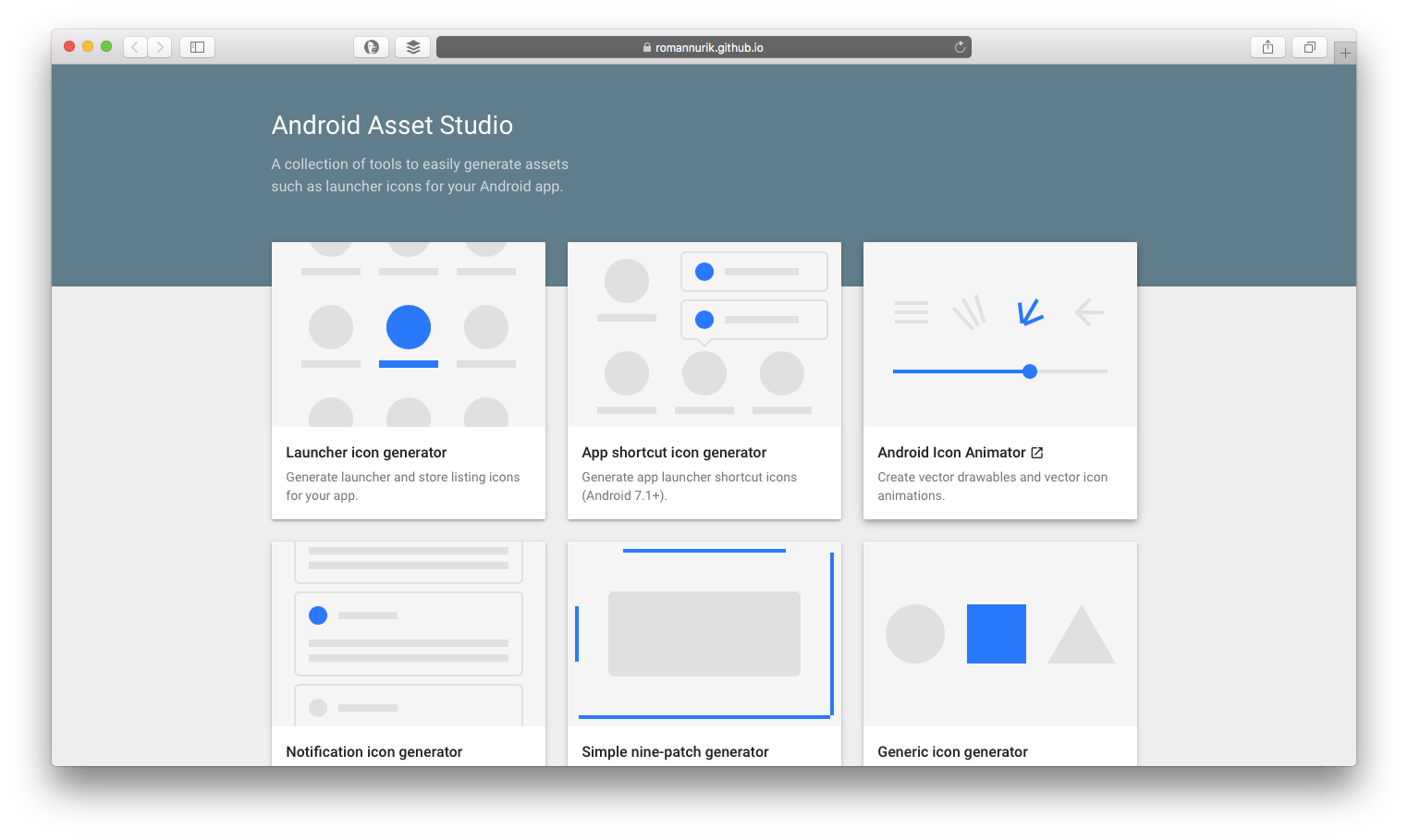The height and width of the screenshot is (840, 1408).
Task: Click the Generic icon generator shapes preview
Action: pos(1000,634)
